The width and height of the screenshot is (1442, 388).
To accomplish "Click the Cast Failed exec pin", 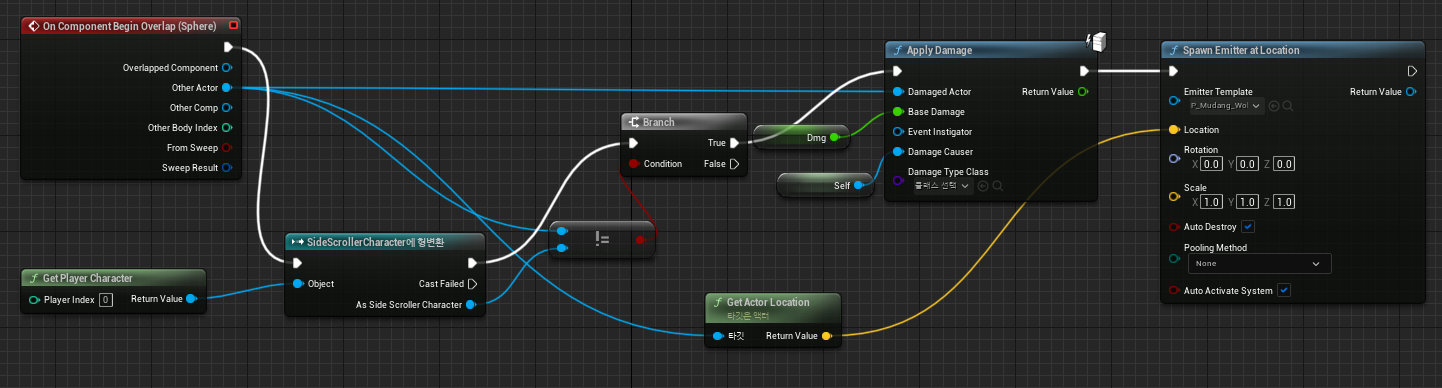I will tap(473, 284).
